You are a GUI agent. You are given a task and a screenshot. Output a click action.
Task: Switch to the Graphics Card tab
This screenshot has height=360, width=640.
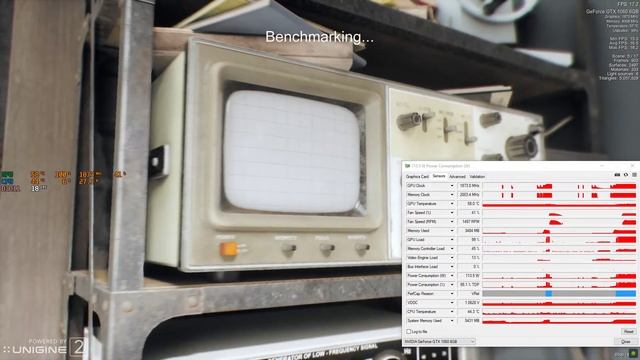[417, 177]
